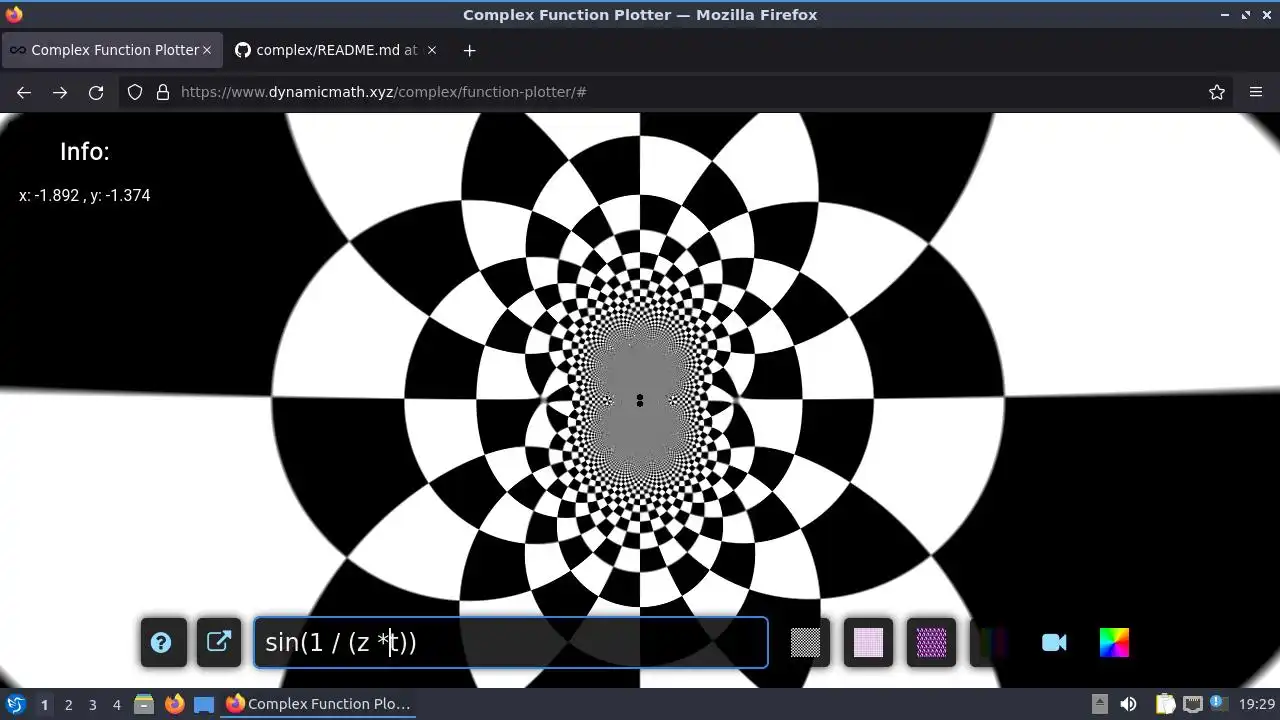Open the update notification tray icon
The width and height of the screenshot is (1280, 720).
(1219, 704)
